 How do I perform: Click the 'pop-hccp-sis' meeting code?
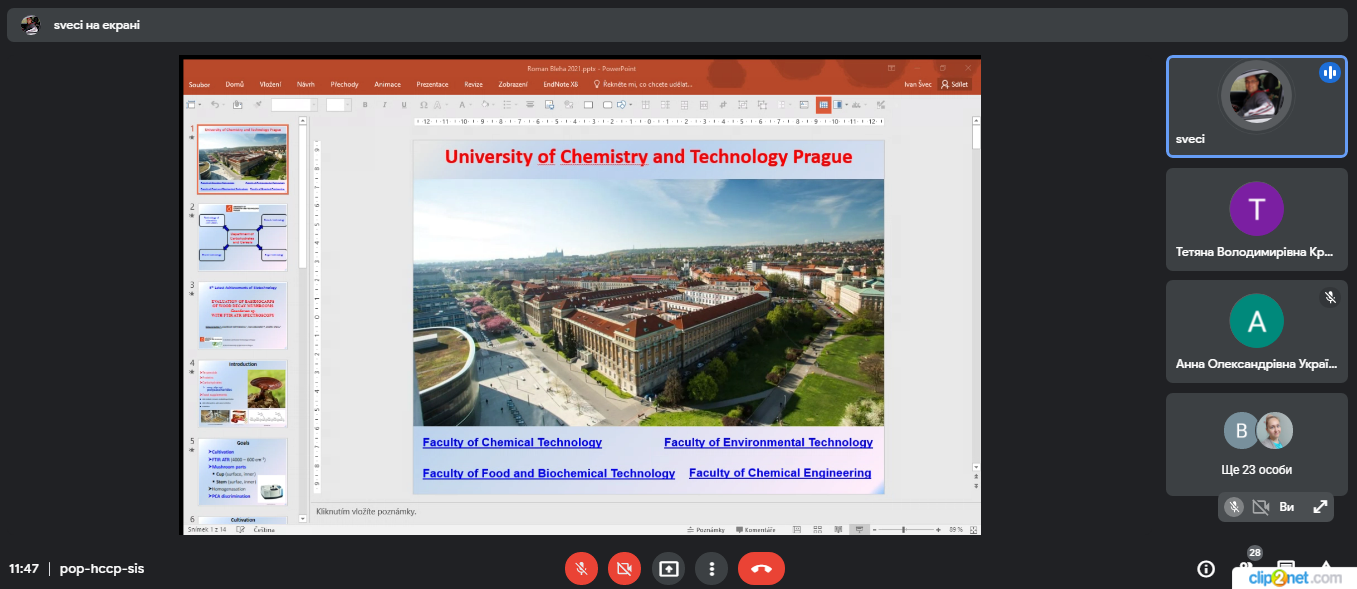pos(102,568)
